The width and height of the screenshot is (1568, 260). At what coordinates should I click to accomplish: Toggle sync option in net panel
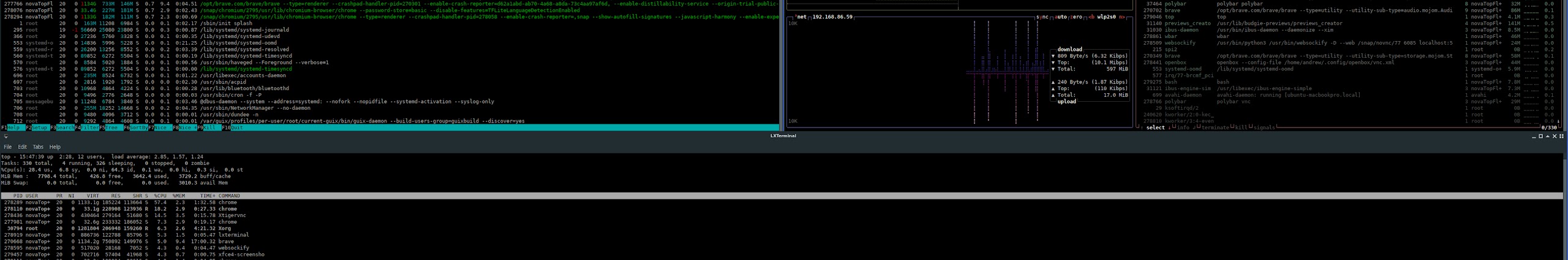[1042, 17]
